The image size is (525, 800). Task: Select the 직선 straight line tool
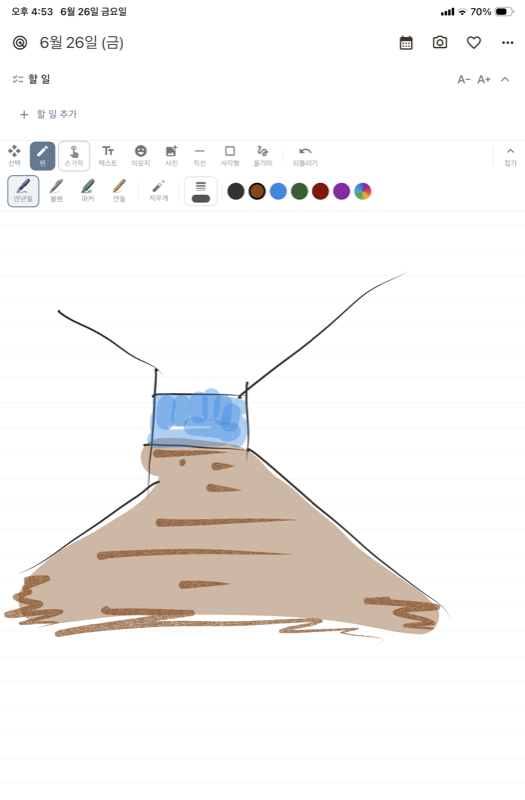(199, 156)
